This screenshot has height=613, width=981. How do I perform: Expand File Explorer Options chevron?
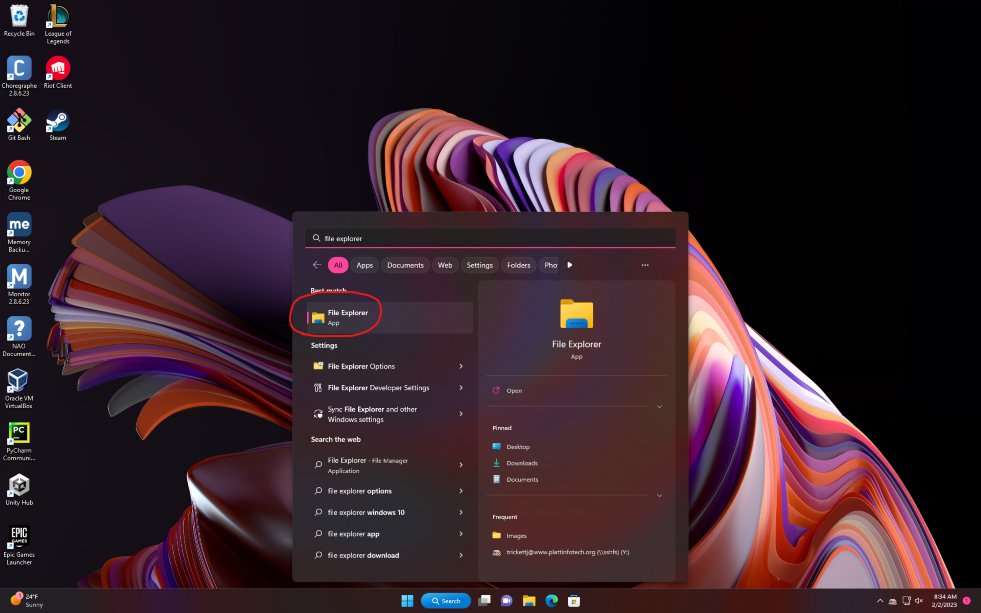click(461, 367)
